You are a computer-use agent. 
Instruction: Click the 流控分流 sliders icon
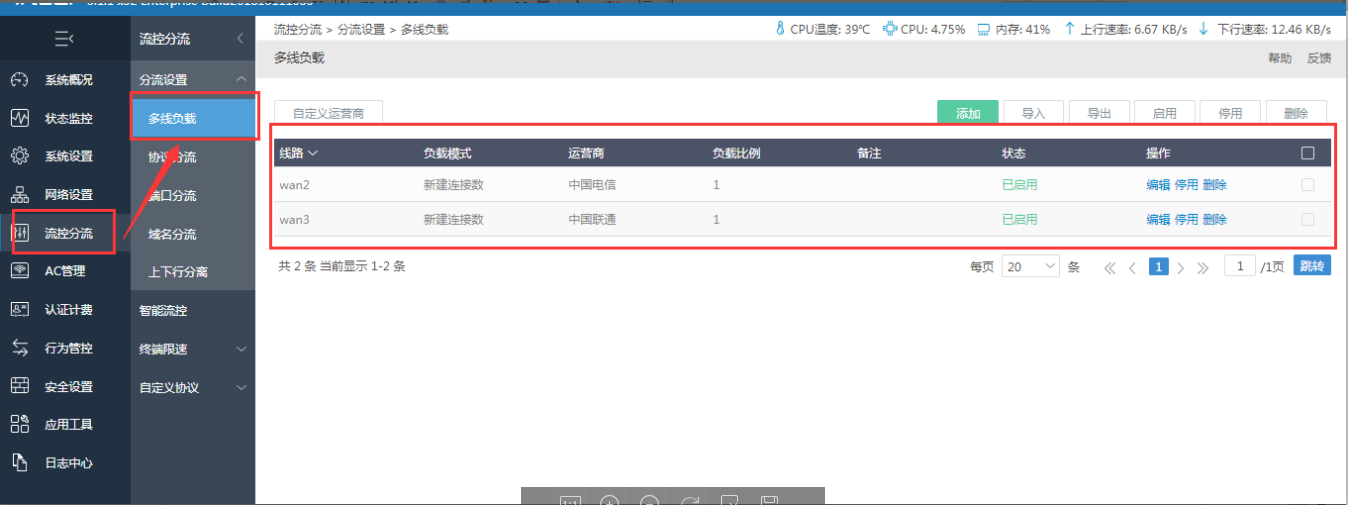click(x=19, y=233)
